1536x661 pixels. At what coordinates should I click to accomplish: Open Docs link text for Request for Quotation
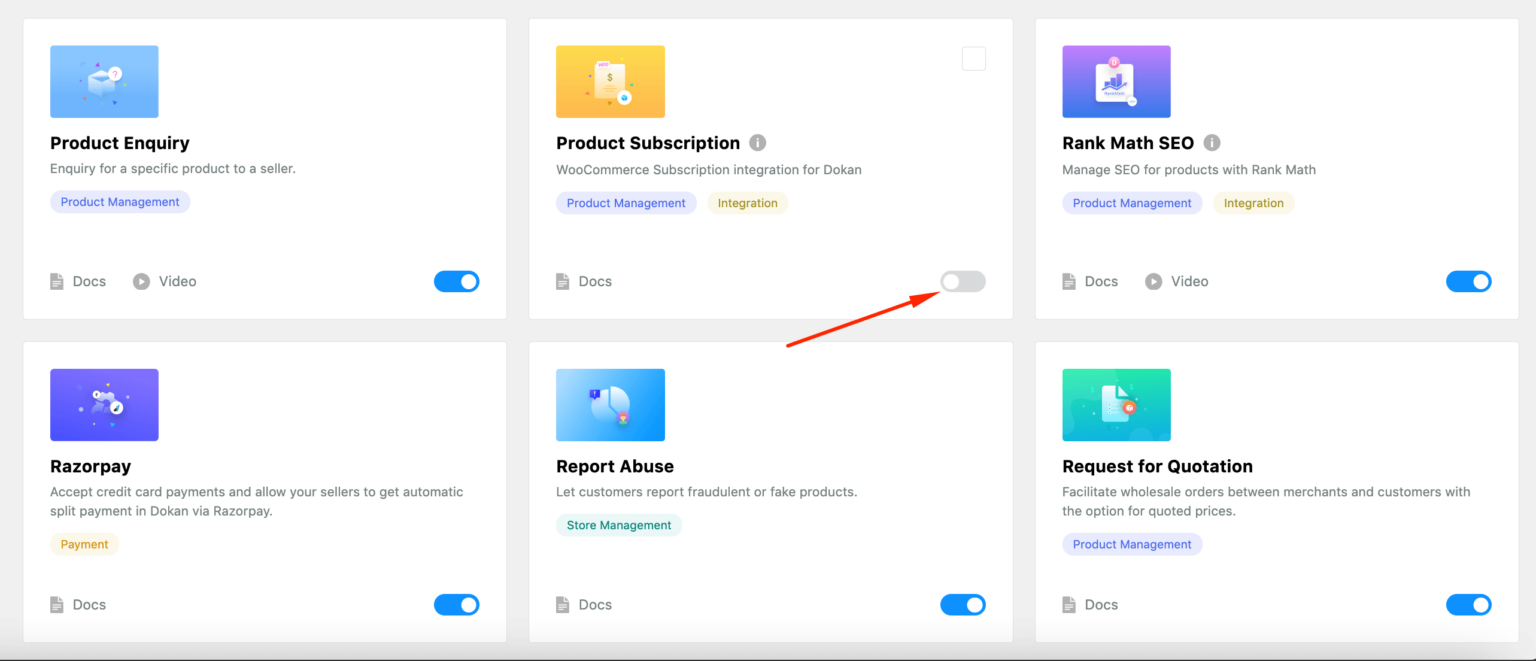[x=1101, y=605]
